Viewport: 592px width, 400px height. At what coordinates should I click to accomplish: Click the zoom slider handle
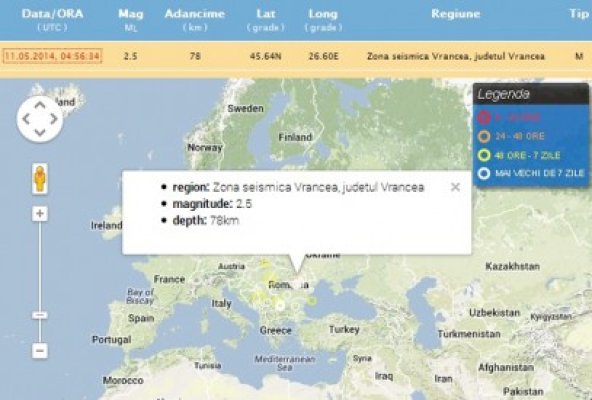pyautogui.click(x=40, y=315)
